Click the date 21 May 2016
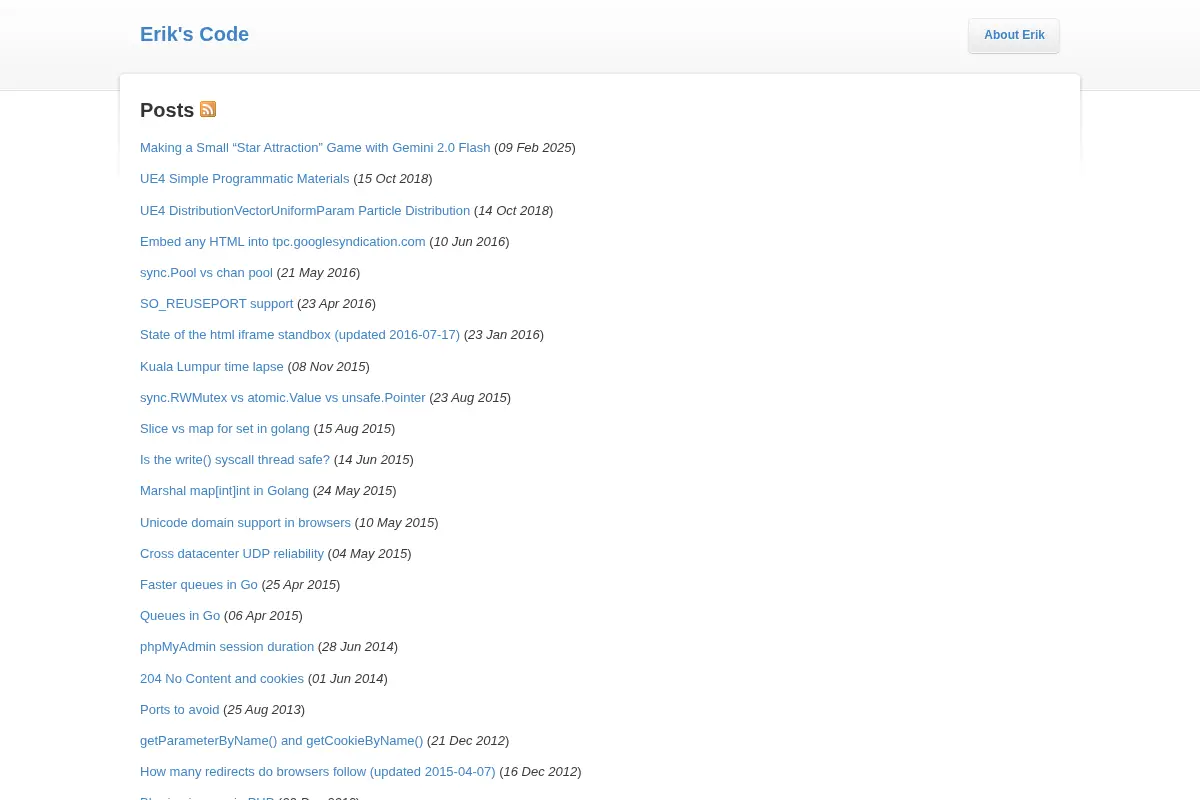 318,272
